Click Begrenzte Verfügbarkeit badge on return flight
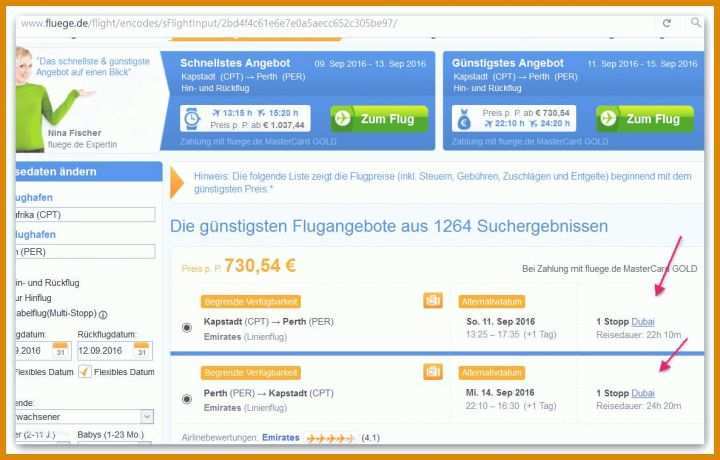Image resolution: width=720 pixels, height=460 pixels. (x=251, y=373)
